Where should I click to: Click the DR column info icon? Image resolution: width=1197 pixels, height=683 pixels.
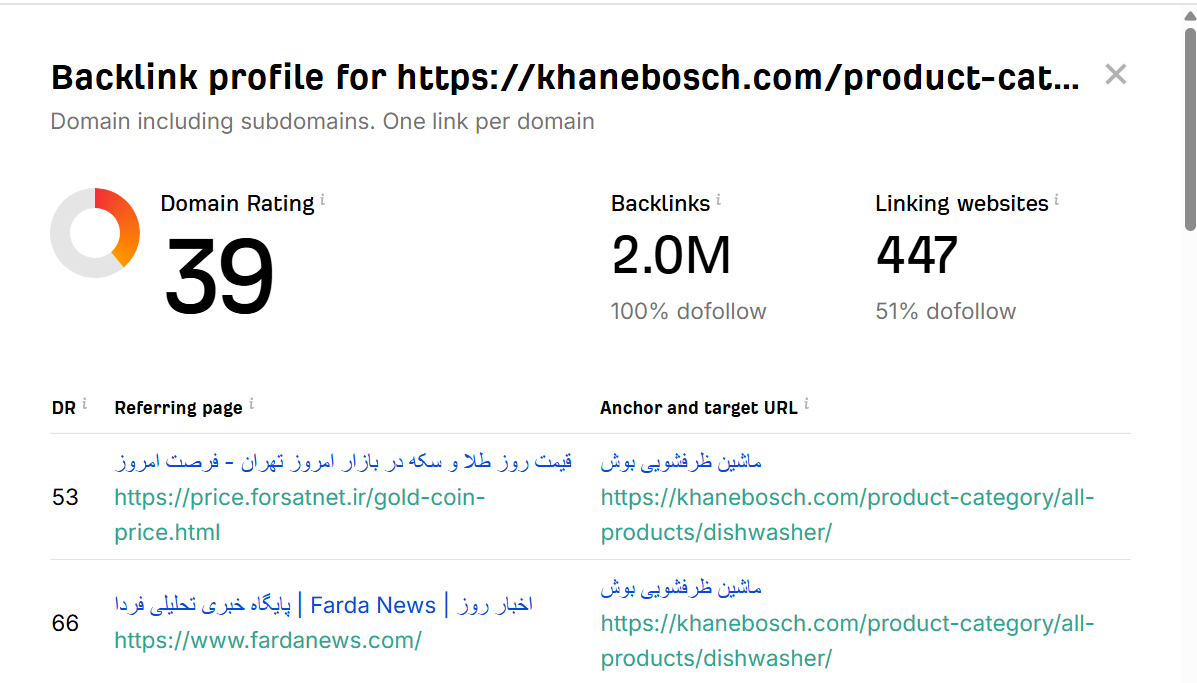[85, 404]
